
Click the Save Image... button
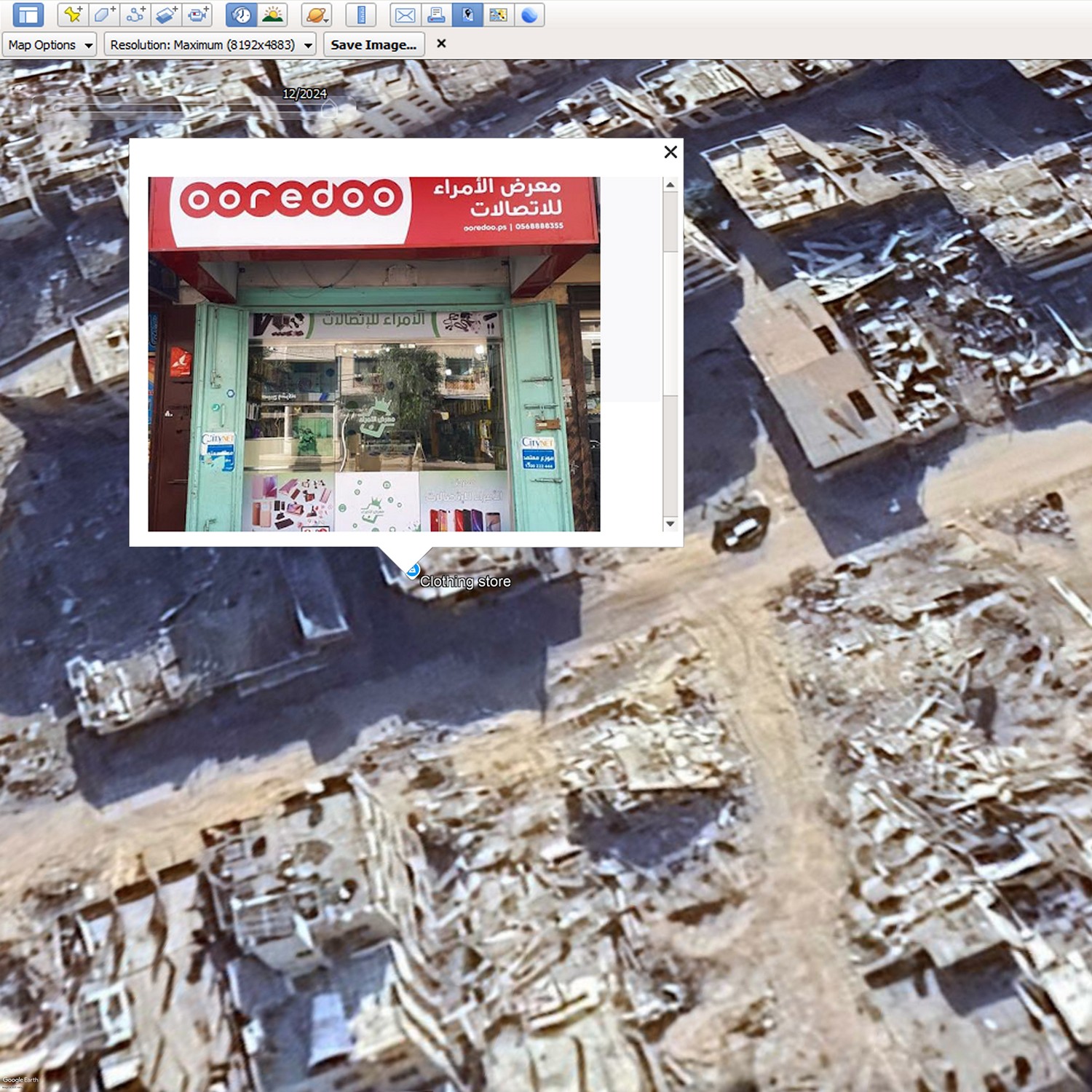(373, 45)
